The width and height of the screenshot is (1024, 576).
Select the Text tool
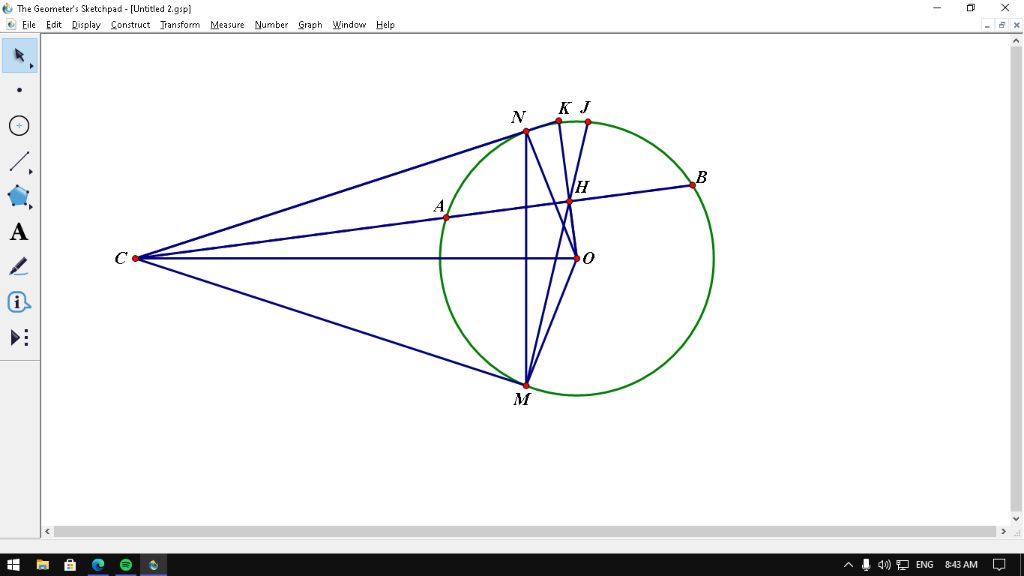click(19, 232)
